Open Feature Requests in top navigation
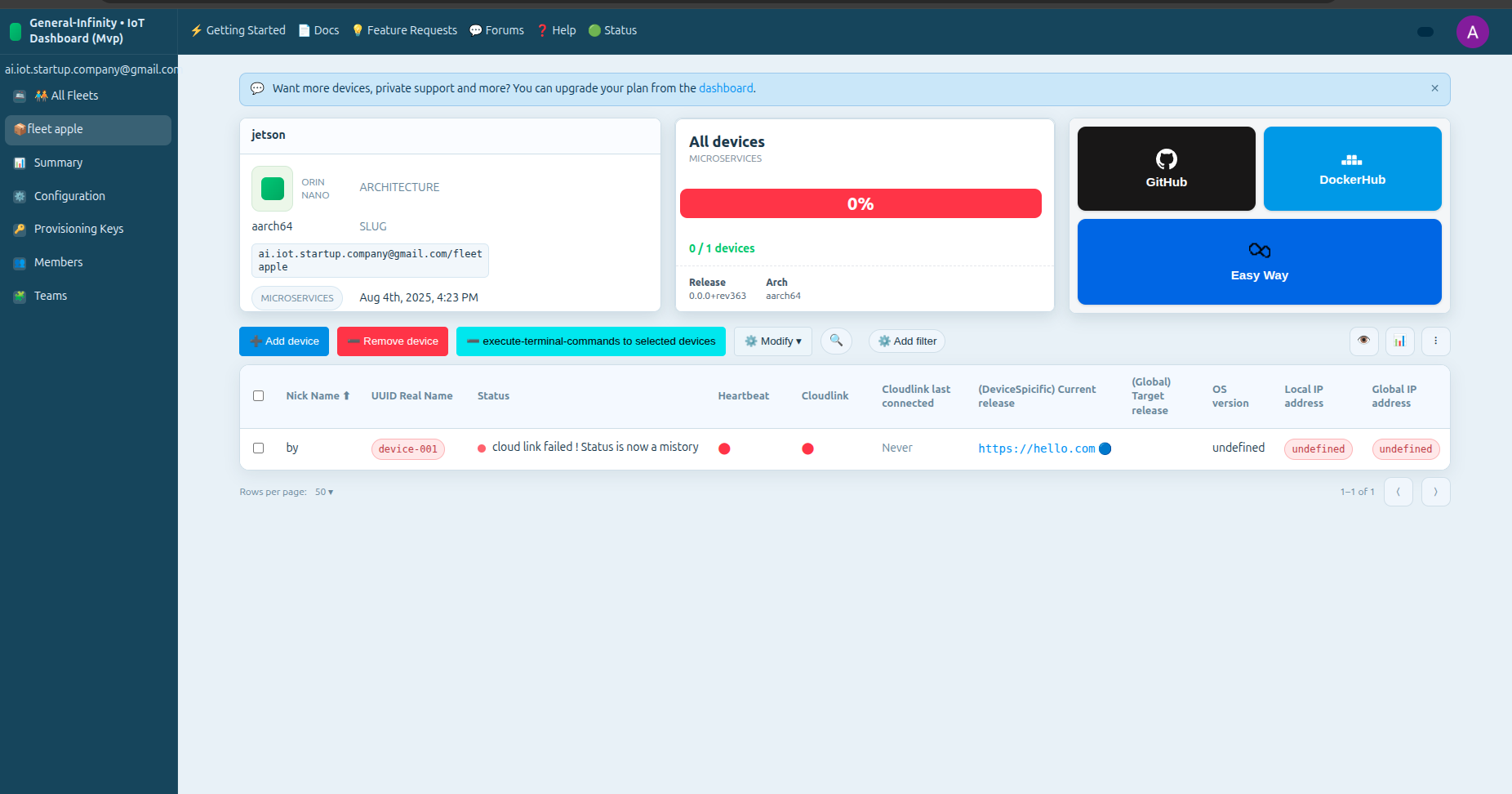 click(x=404, y=30)
